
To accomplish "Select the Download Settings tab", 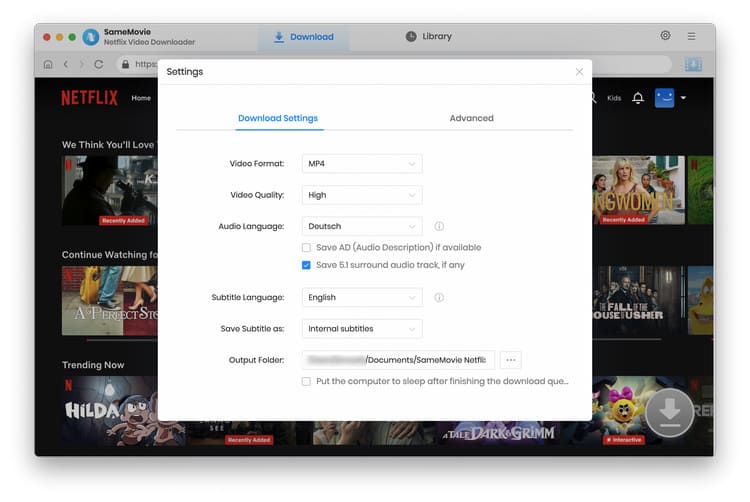I will (278, 118).
